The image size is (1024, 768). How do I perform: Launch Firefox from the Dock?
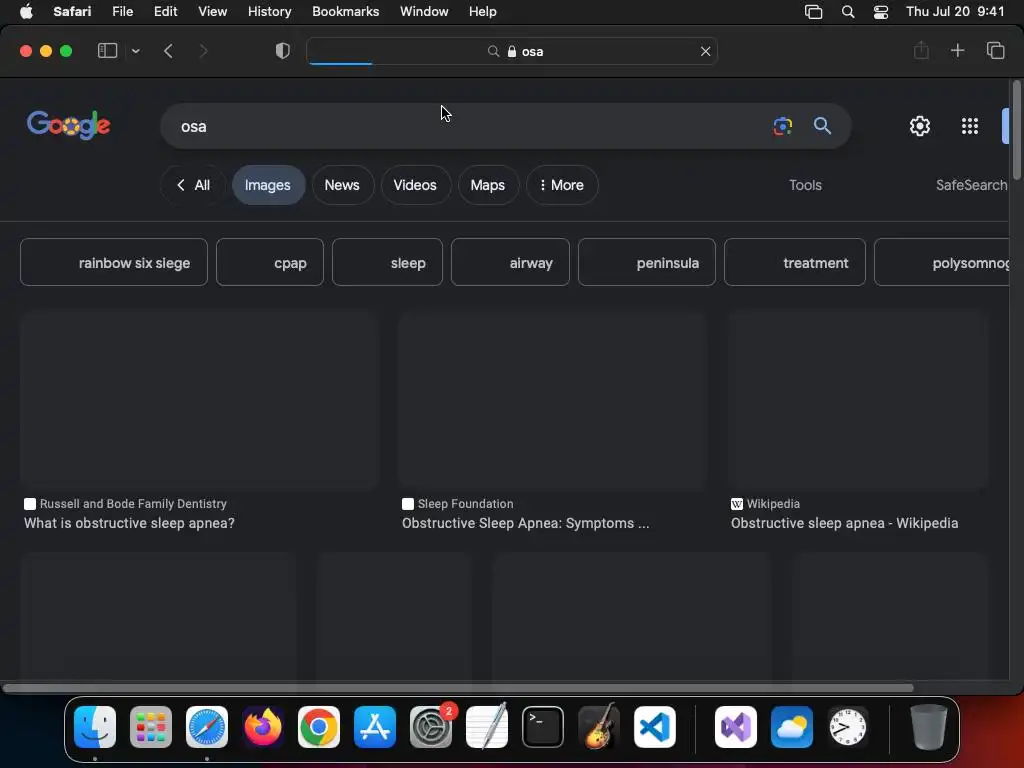(263, 727)
